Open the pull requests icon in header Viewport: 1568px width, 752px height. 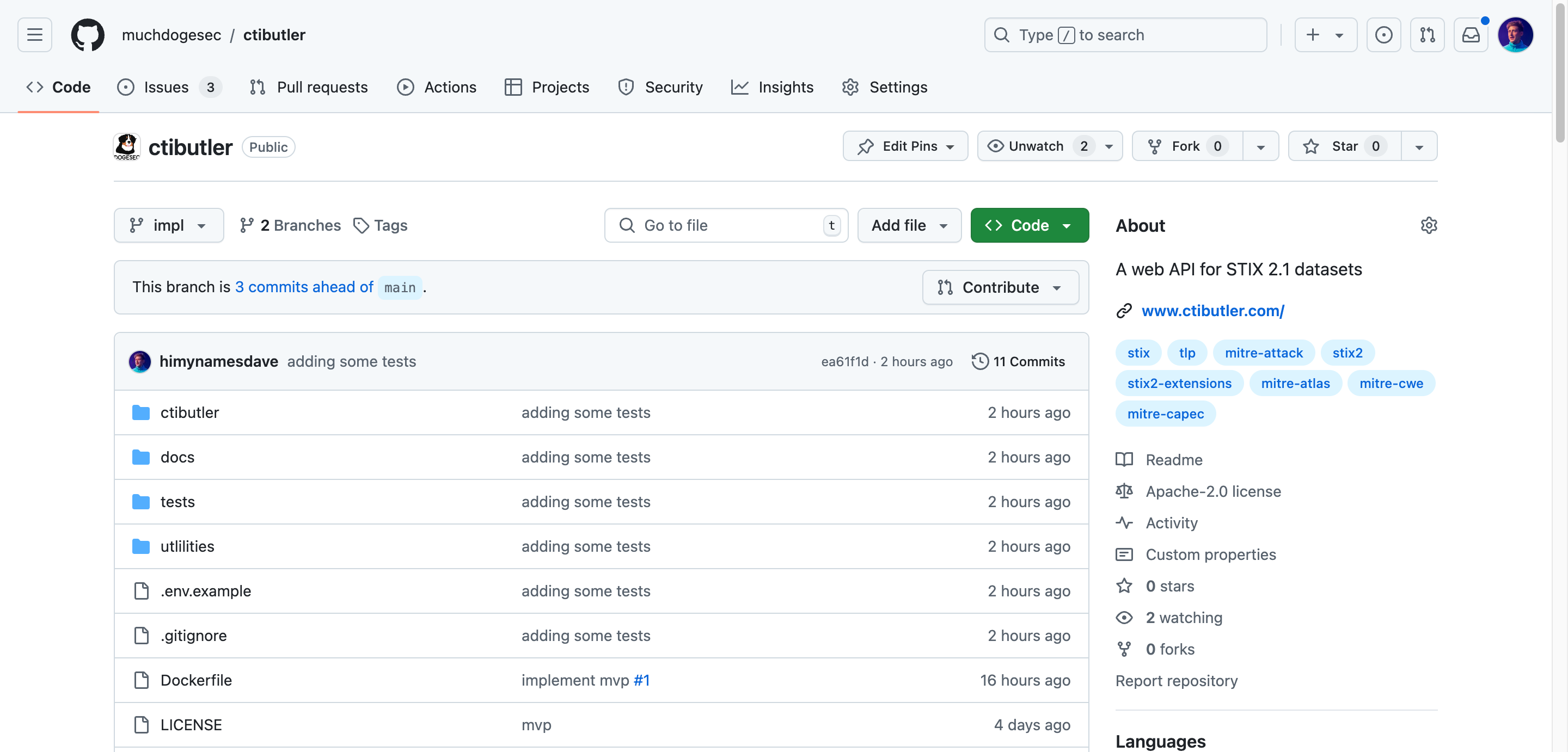point(1428,35)
